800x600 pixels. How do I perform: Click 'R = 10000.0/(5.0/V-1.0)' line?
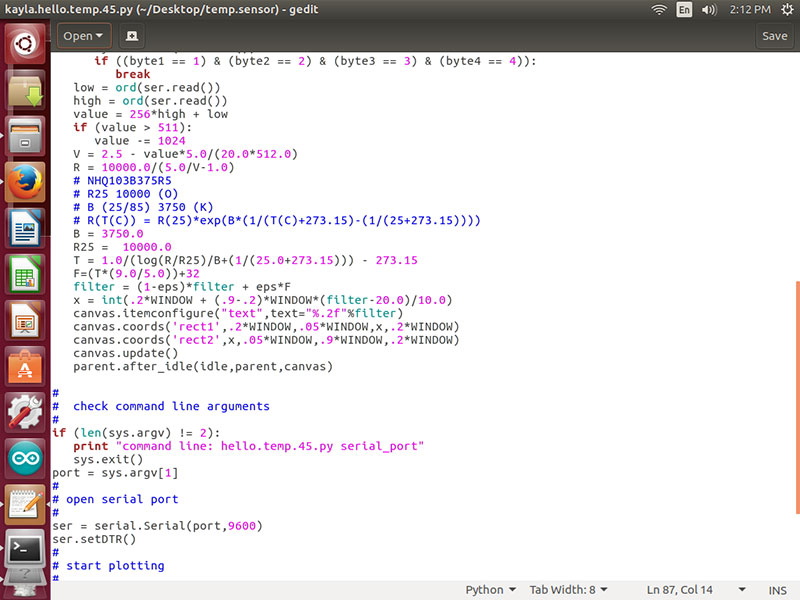pos(154,167)
